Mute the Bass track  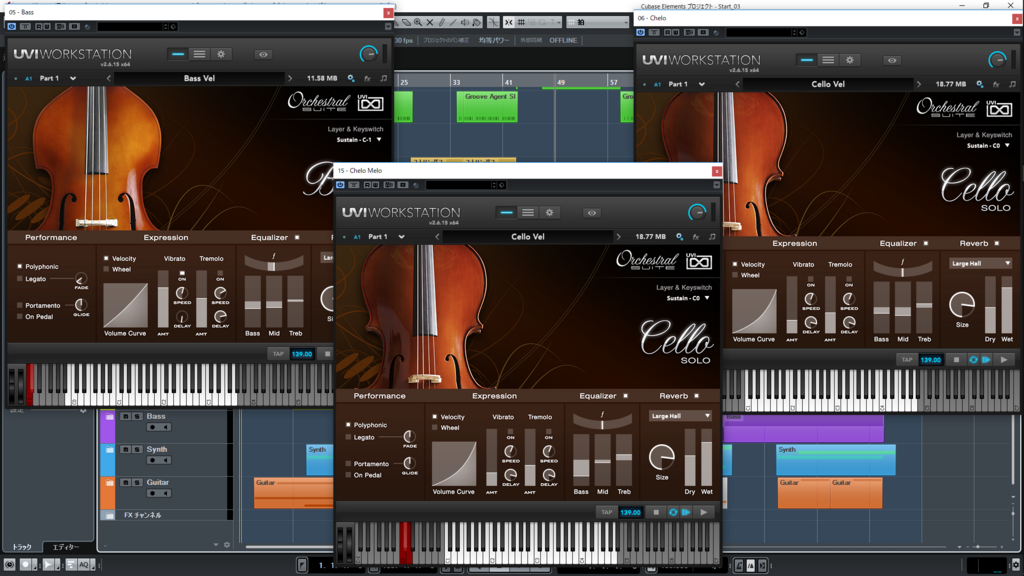125,416
